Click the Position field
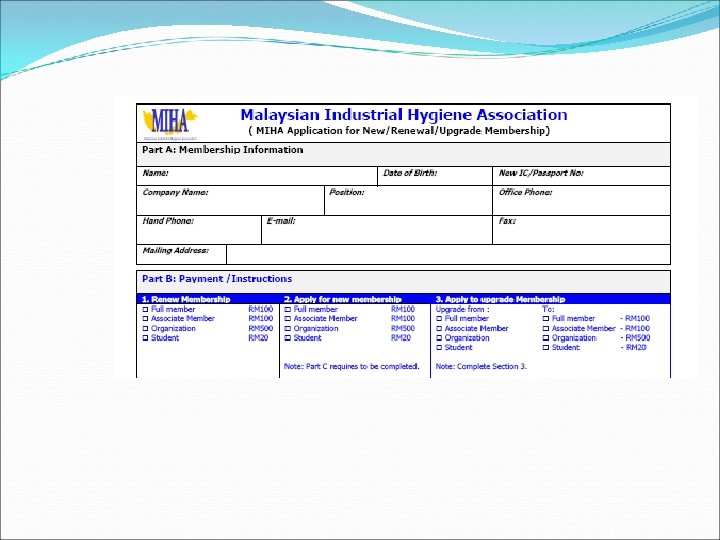Image resolution: width=720 pixels, height=540 pixels. (408, 201)
